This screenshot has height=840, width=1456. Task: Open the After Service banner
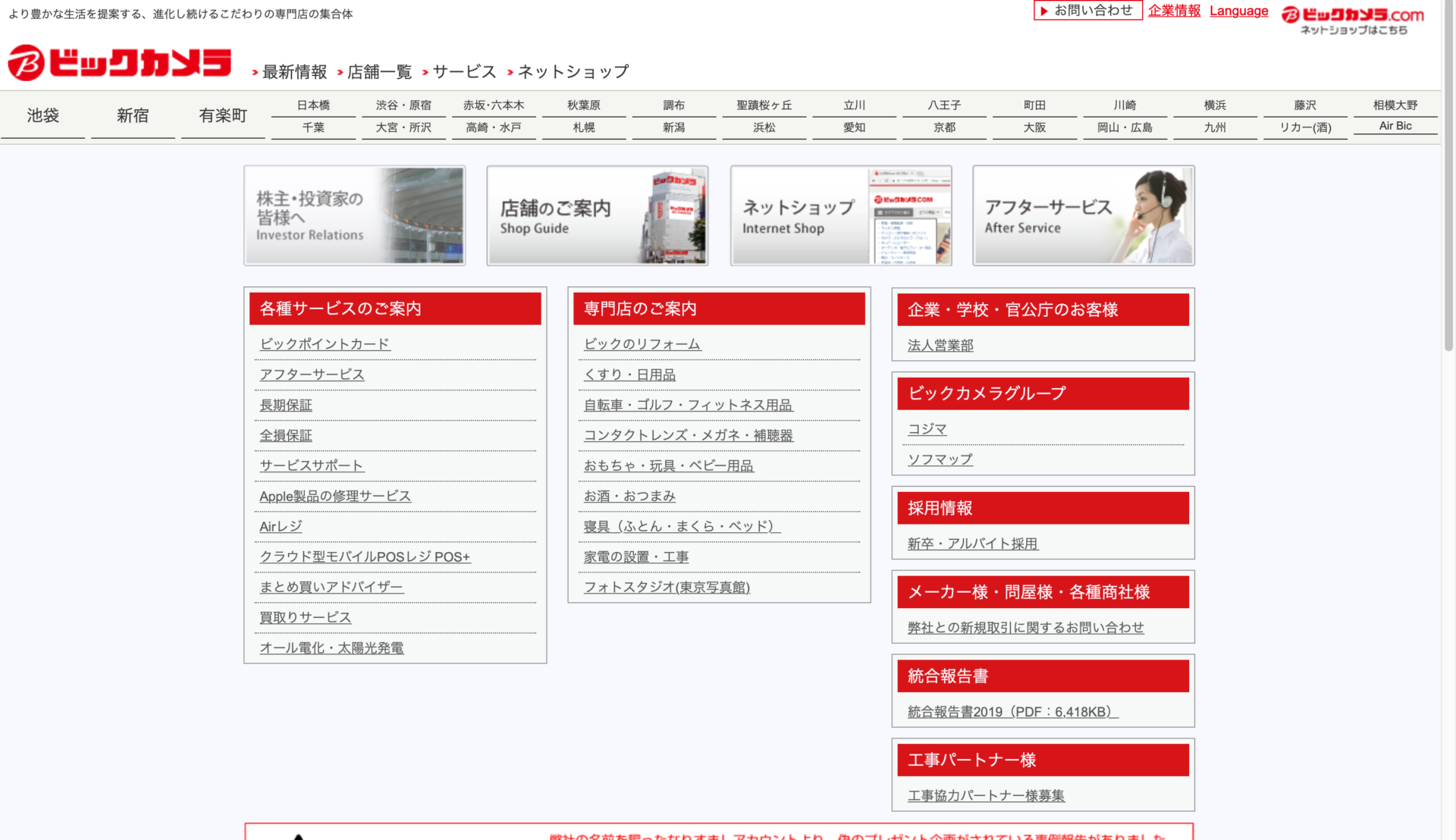pyautogui.click(x=1083, y=216)
